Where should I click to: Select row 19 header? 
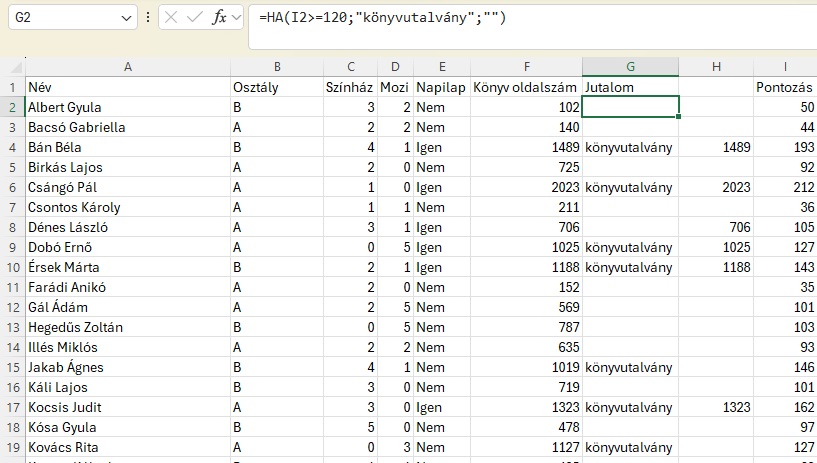point(13,447)
